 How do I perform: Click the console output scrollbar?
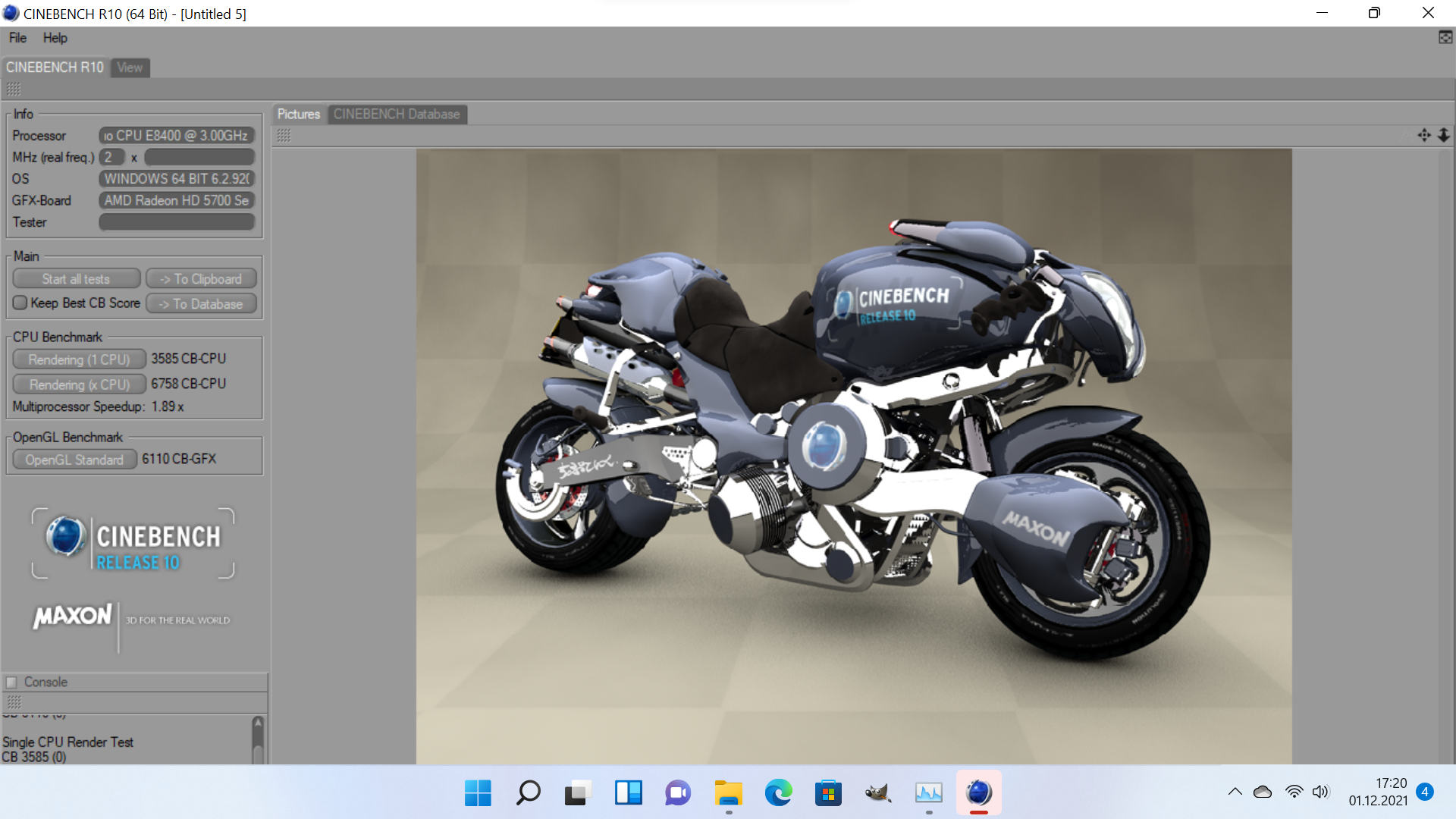click(x=258, y=739)
